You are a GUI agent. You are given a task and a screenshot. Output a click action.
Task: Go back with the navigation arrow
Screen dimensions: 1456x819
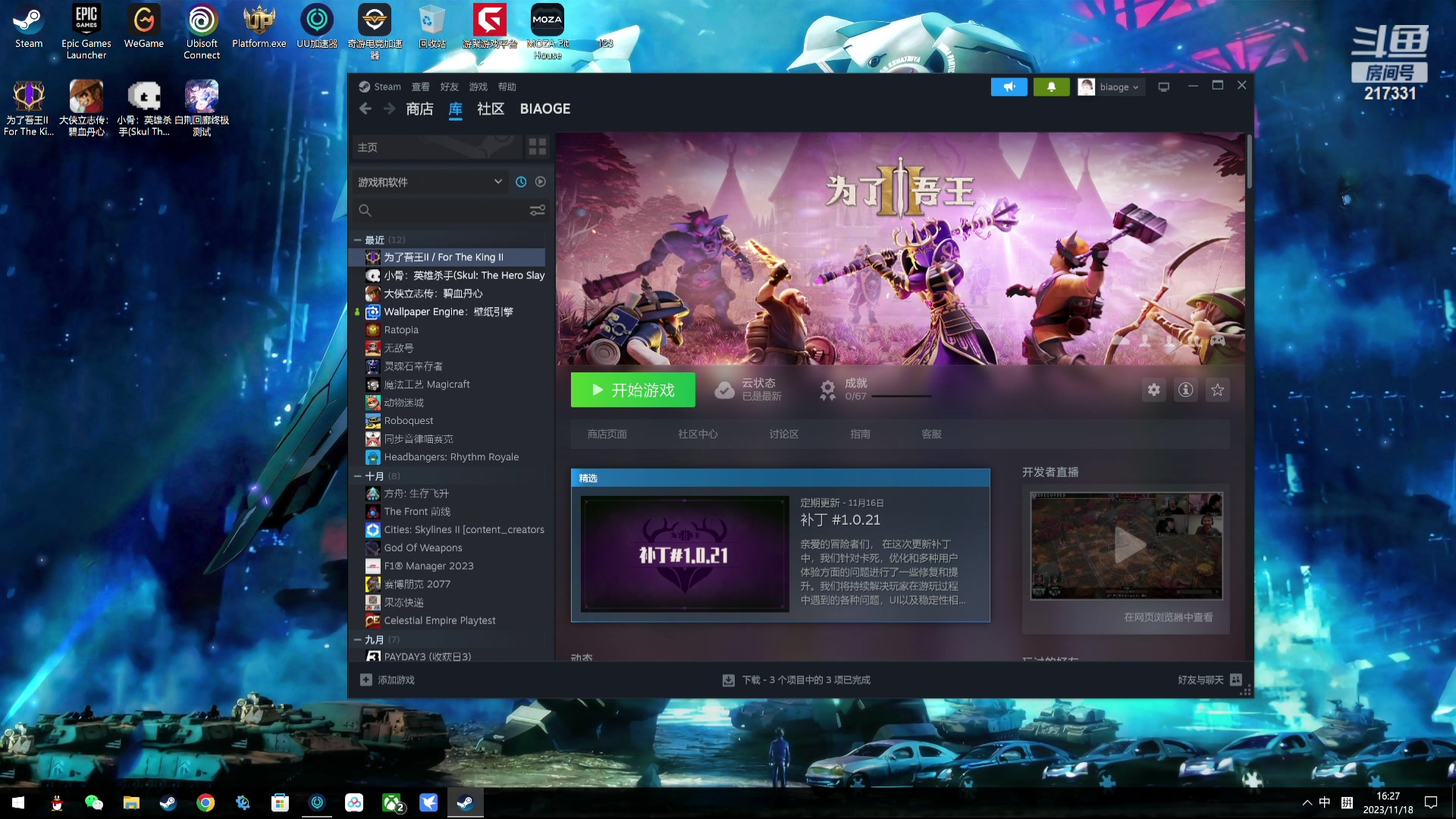click(x=366, y=109)
